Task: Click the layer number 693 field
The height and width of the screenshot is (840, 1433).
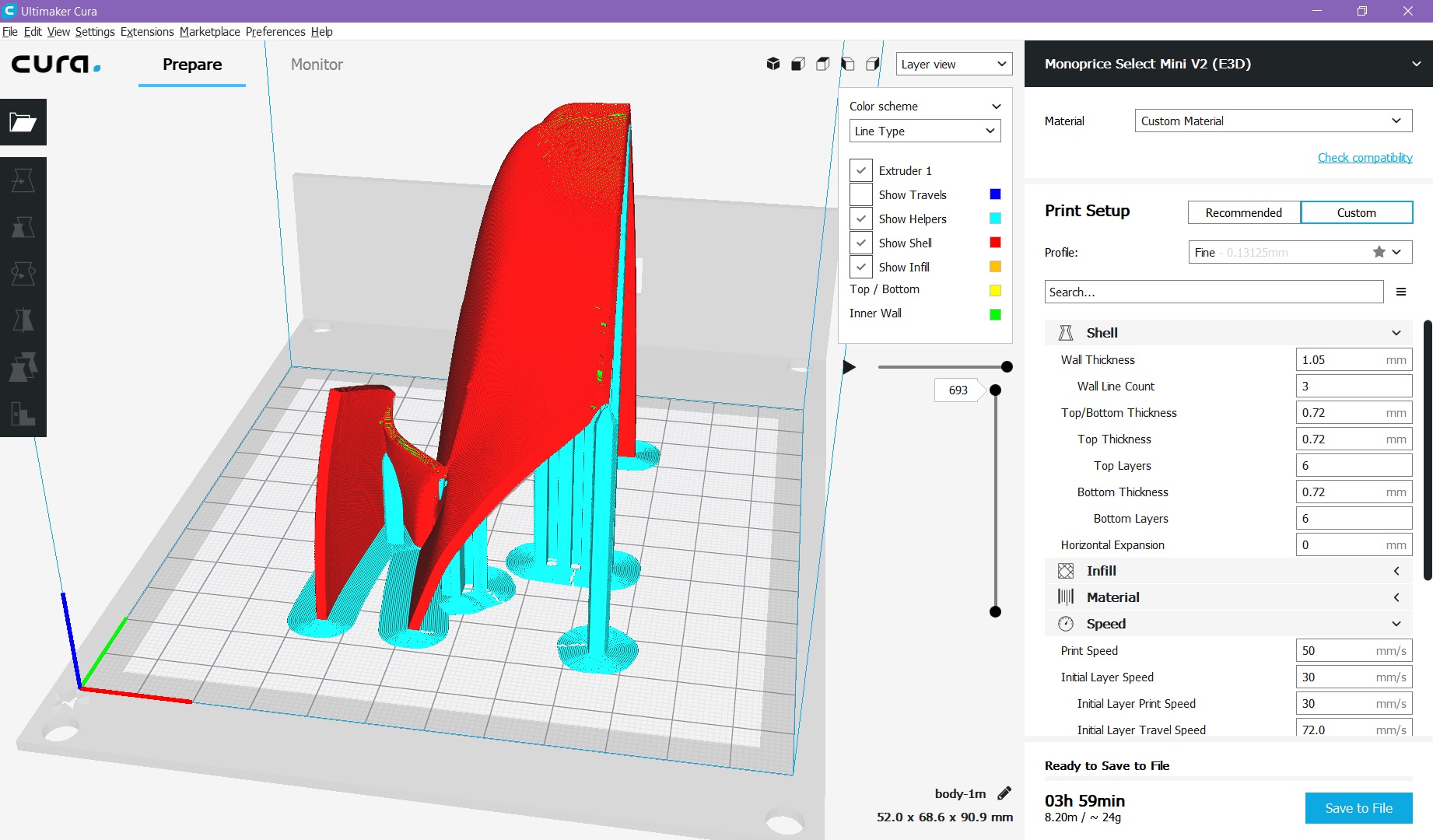Action: click(958, 390)
